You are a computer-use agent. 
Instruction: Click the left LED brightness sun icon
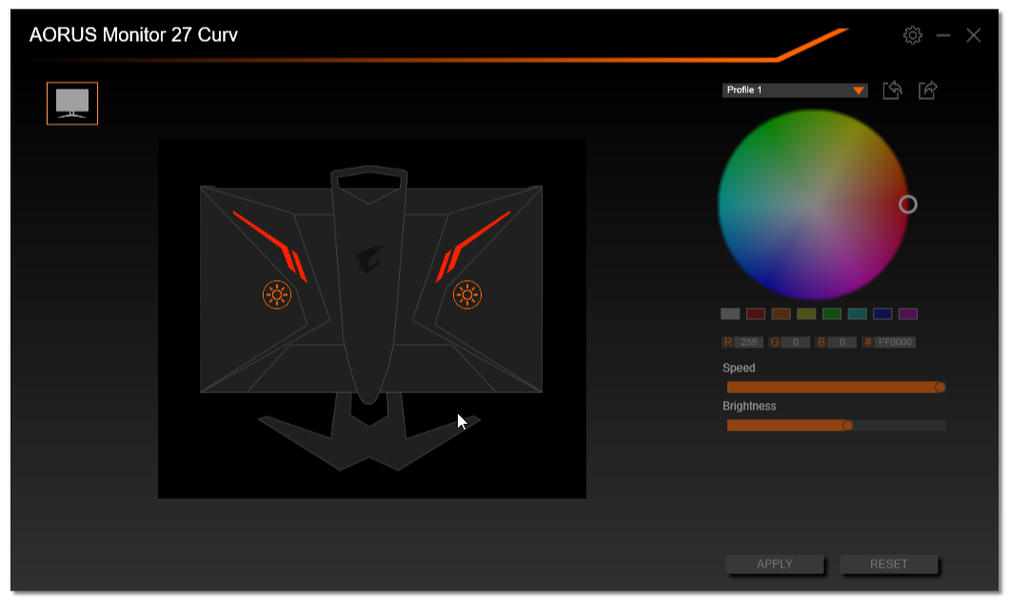pyautogui.click(x=277, y=295)
